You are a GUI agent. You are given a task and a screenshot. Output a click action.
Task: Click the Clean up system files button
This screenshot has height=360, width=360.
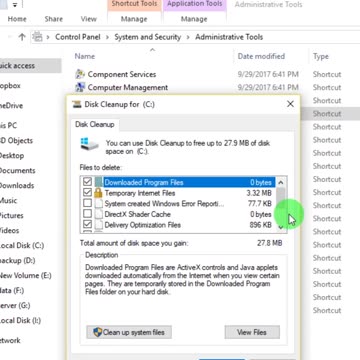pos(129,332)
